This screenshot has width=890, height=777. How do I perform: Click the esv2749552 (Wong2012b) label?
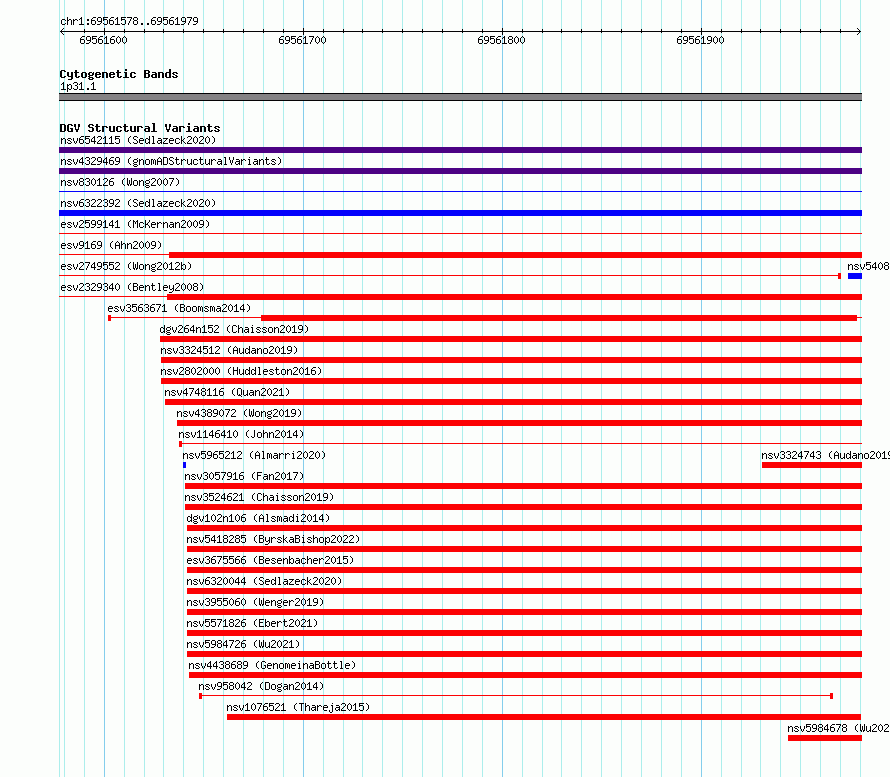point(126,266)
